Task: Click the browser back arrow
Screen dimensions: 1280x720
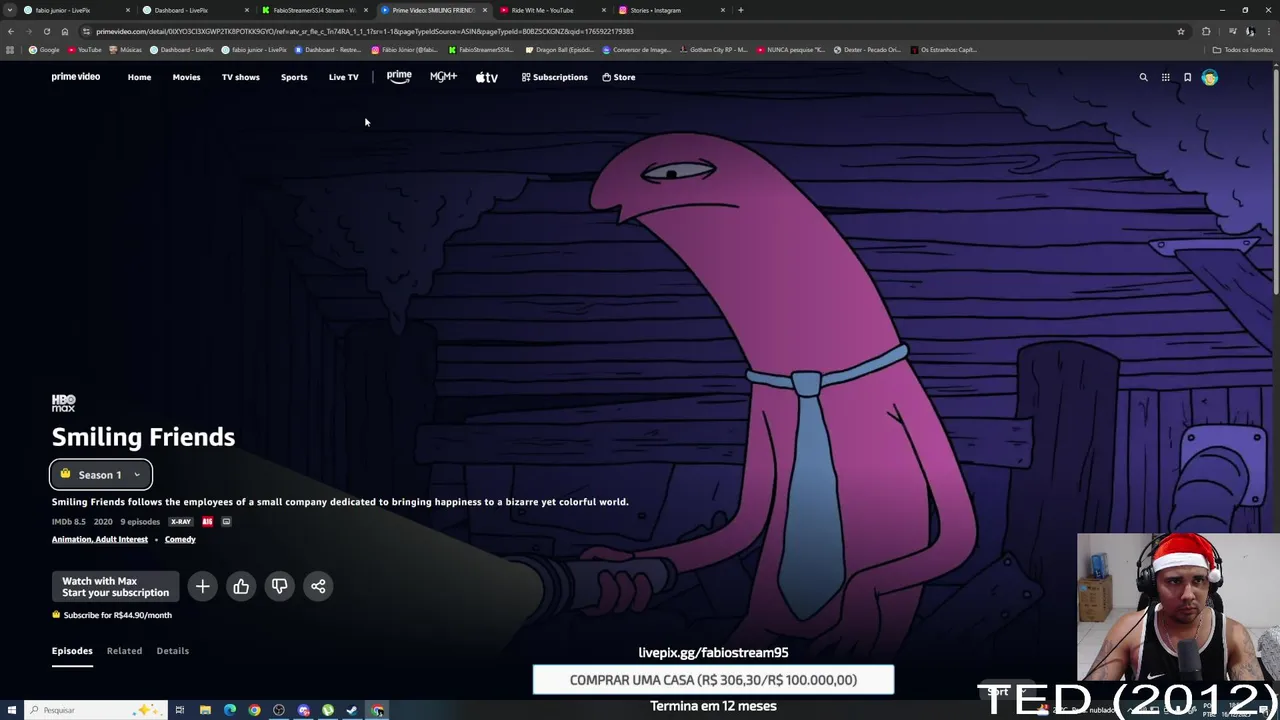Action: click(x=10, y=31)
